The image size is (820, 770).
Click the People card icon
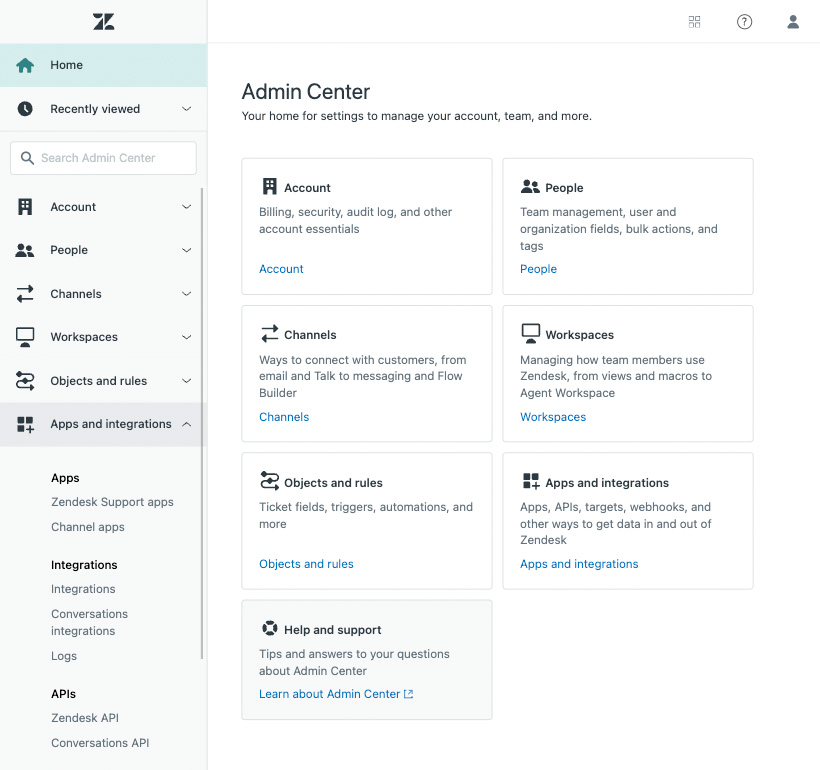click(x=530, y=186)
